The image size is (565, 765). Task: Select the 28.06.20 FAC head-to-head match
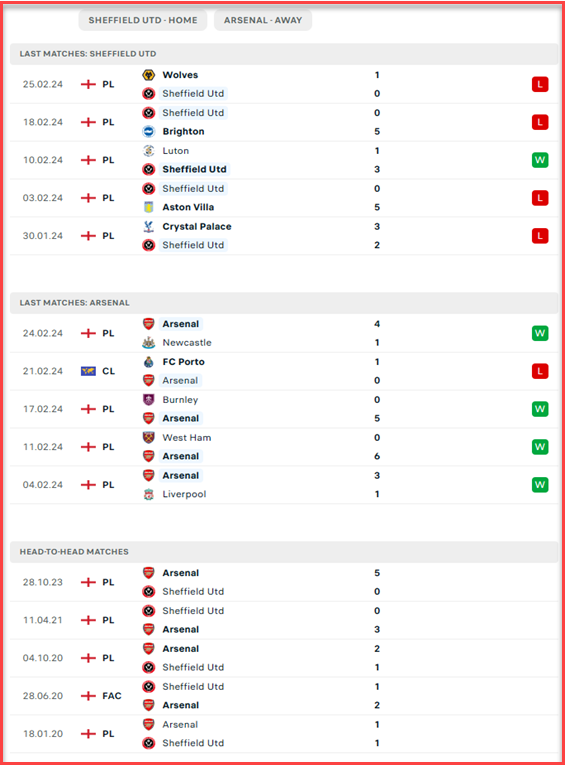click(284, 696)
